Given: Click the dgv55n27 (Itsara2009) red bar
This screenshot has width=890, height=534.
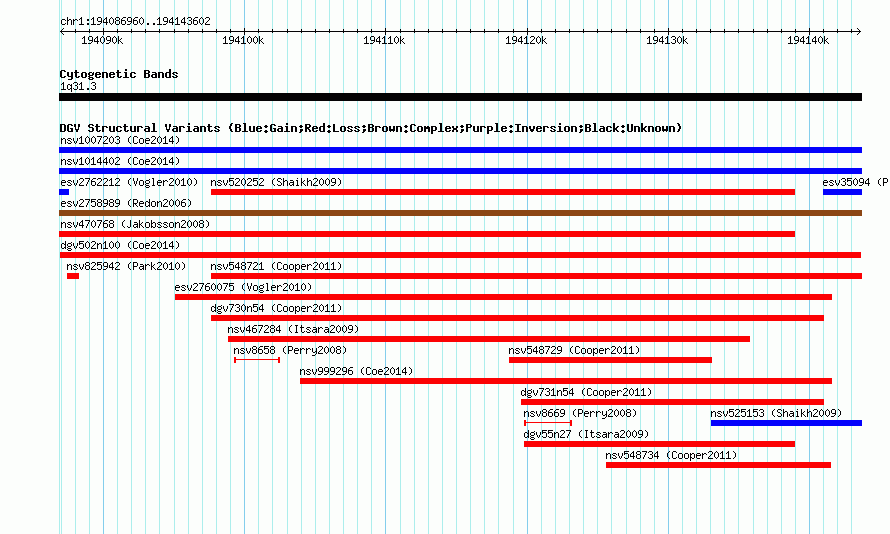Looking at the screenshot, I should pos(659,444).
